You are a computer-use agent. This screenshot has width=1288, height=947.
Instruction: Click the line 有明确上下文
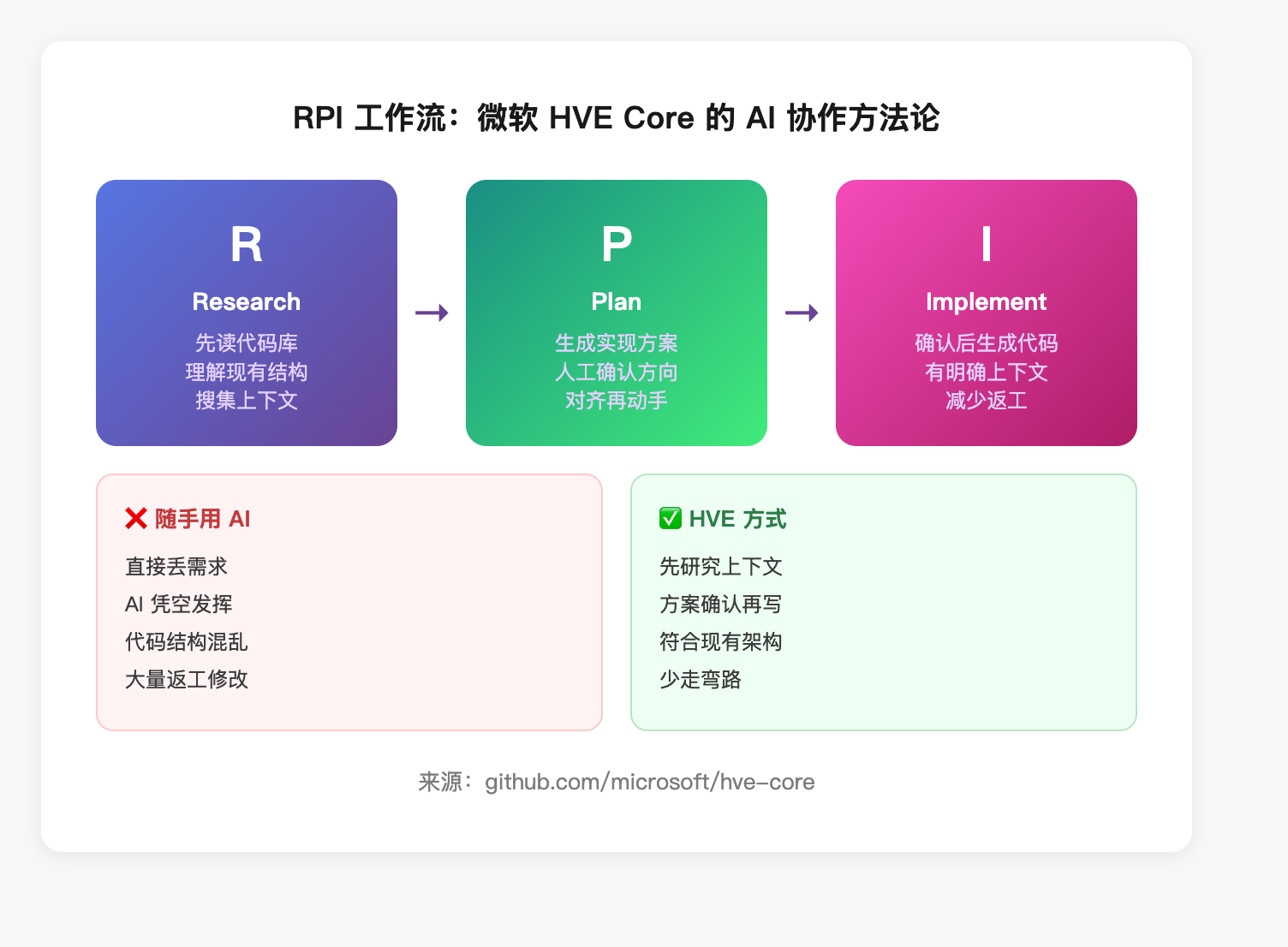point(987,372)
